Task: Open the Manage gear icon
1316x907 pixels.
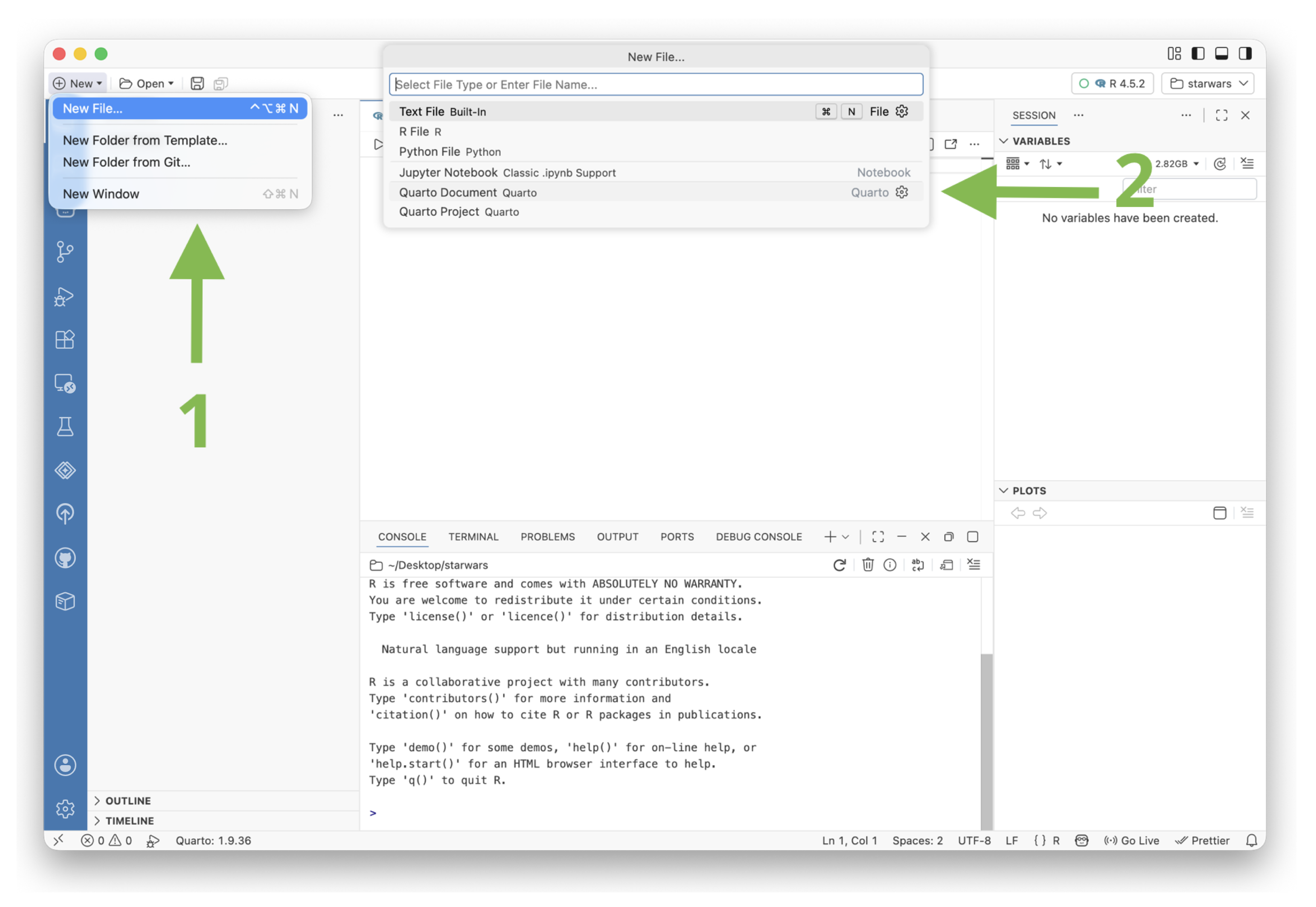Action: 65,808
